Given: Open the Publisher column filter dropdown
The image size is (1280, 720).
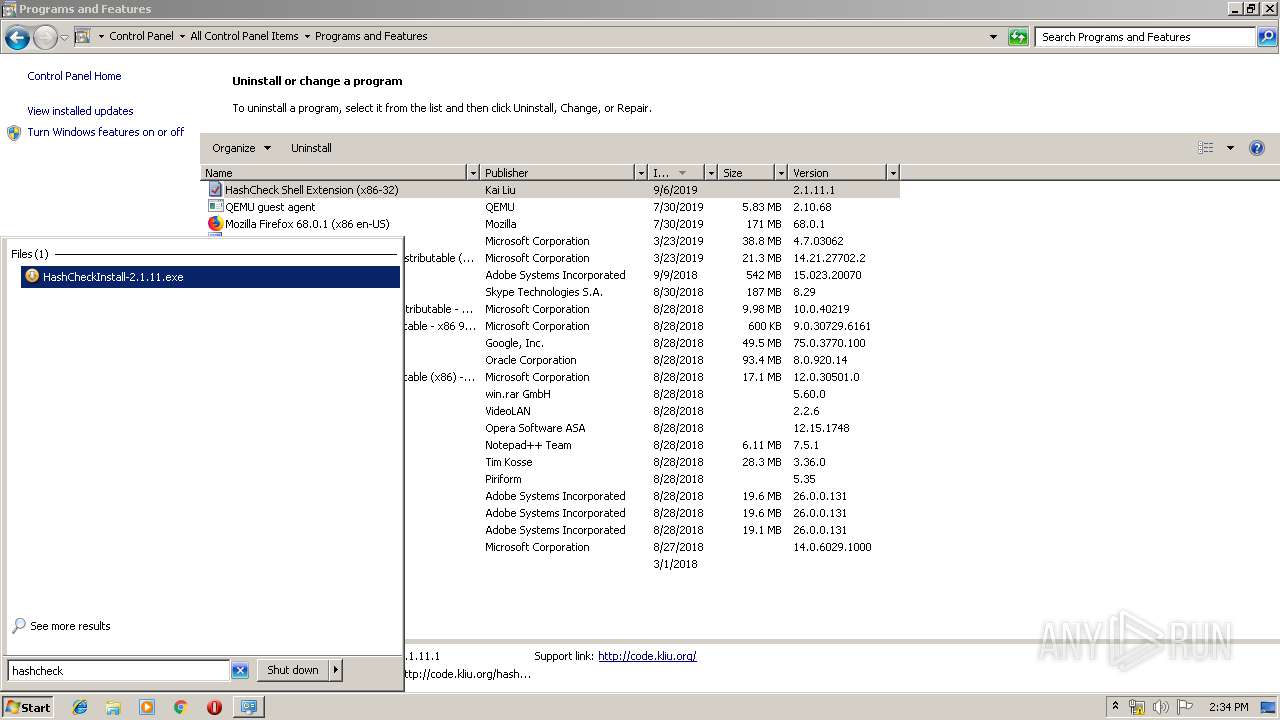Looking at the screenshot, I should pyautogui.click(x=641, y=173).
